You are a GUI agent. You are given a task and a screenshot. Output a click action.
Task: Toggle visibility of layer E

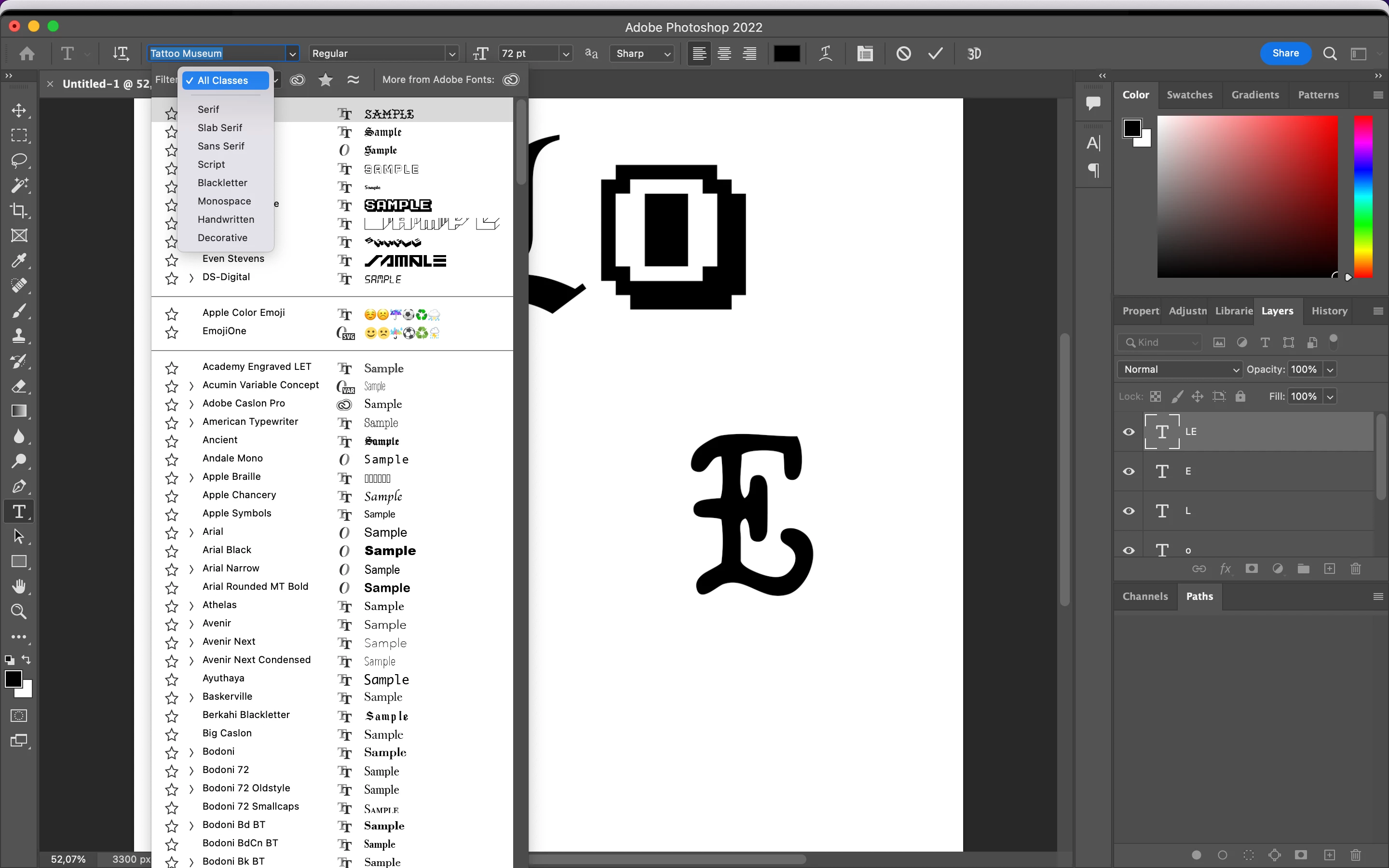pos(1129,471)
